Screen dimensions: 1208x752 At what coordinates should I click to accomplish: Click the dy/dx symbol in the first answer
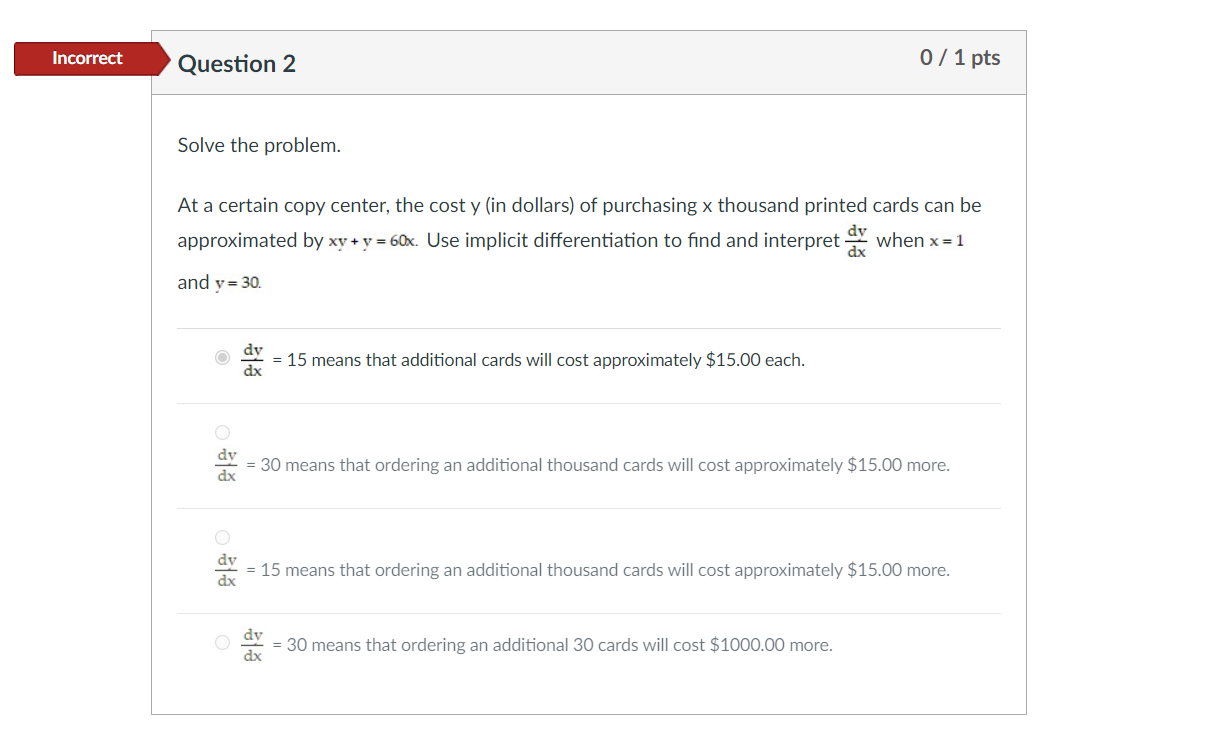point(251,359)
